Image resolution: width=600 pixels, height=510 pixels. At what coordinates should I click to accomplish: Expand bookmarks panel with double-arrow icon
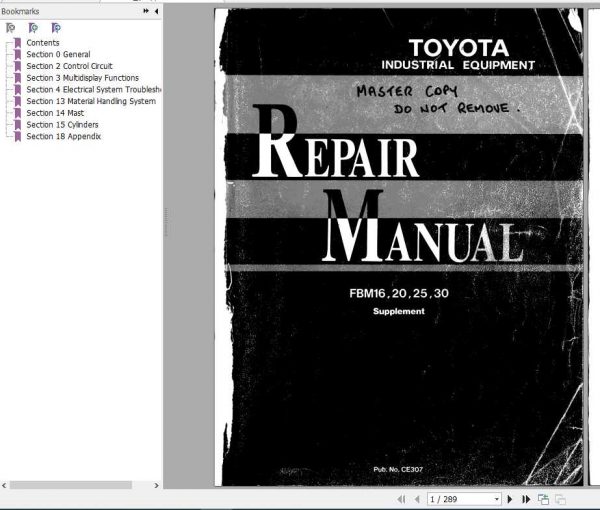[x=146, y=11]
